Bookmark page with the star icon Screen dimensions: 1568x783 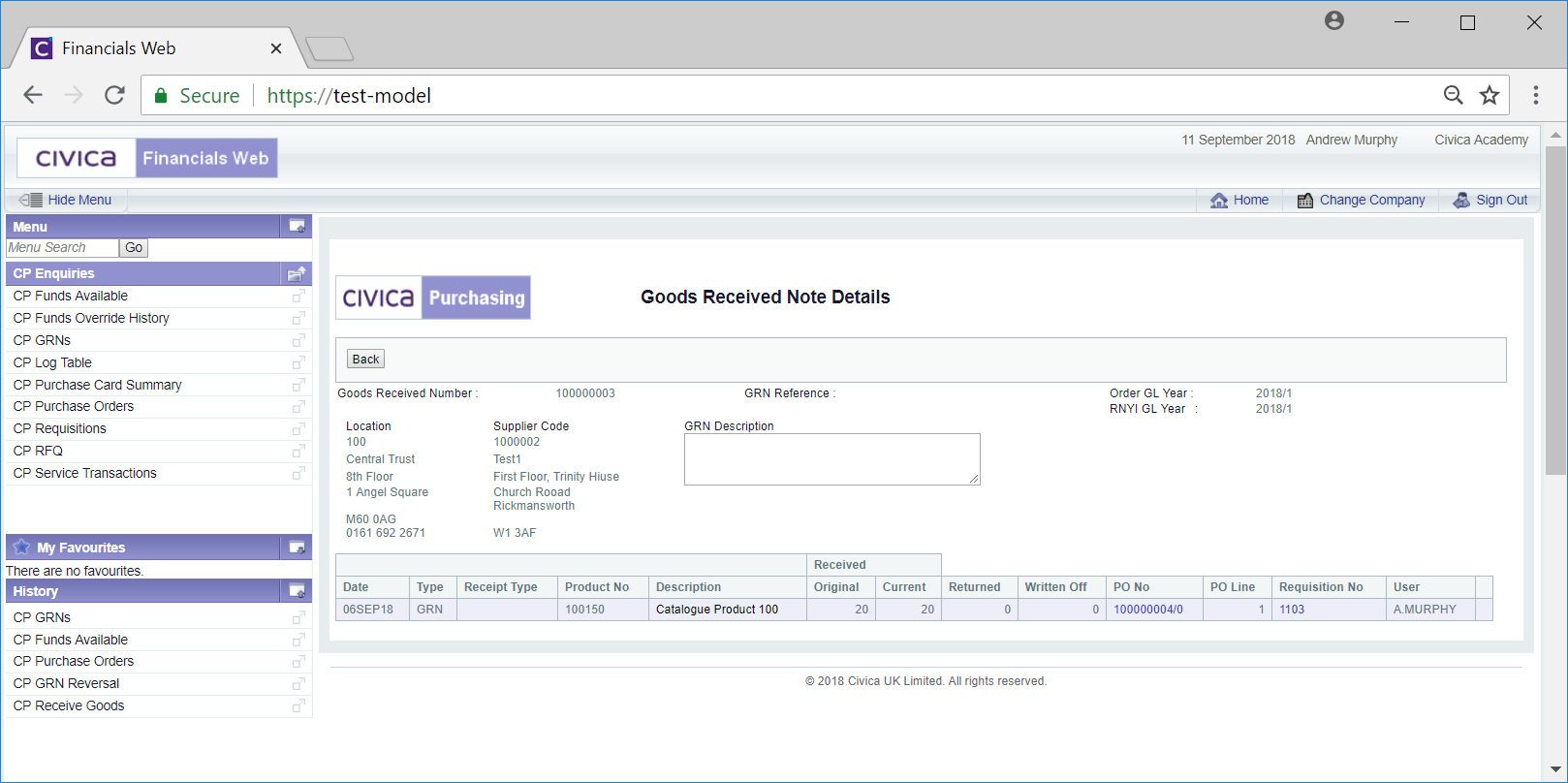click(1490, 95)
